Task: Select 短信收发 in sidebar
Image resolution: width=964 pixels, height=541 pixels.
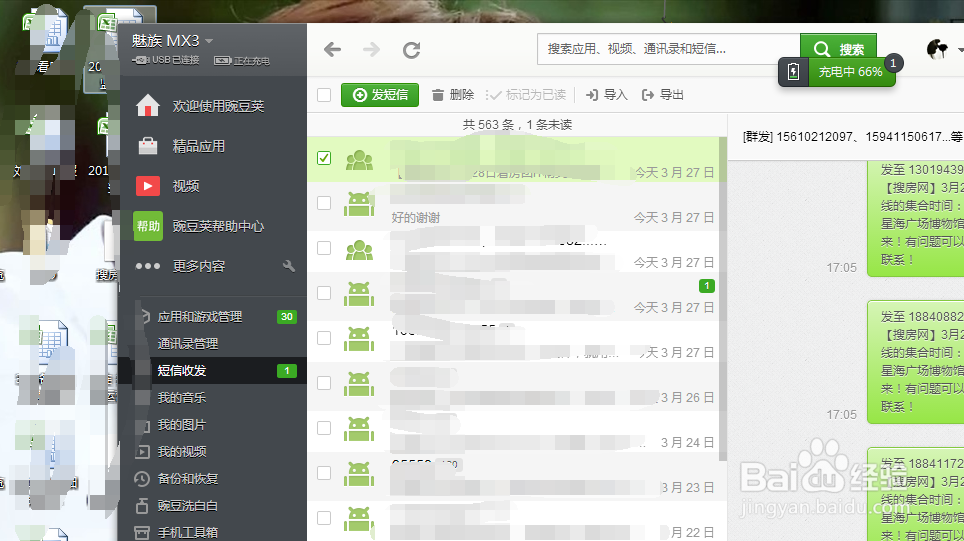Action: coord(213,371)
